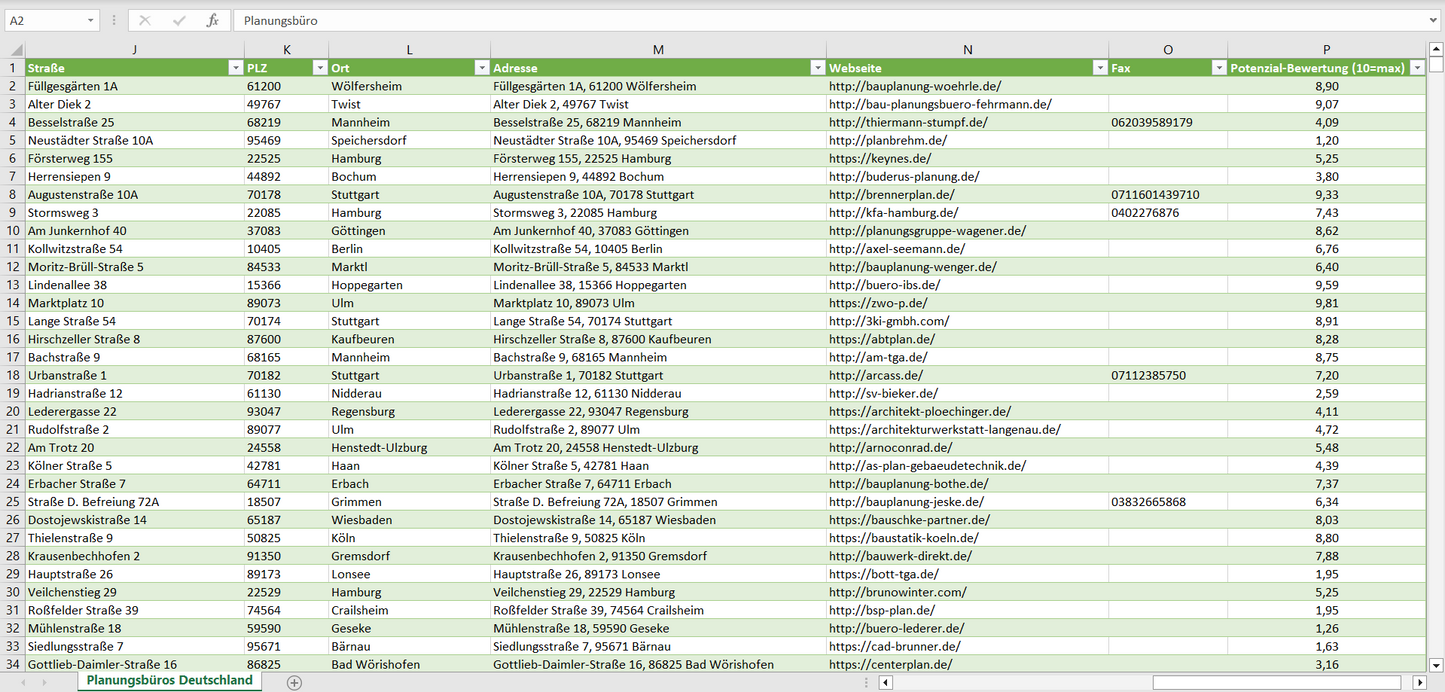
Task: Click the Enter checkmark icon in formula bar
Action: pos(179,20)
